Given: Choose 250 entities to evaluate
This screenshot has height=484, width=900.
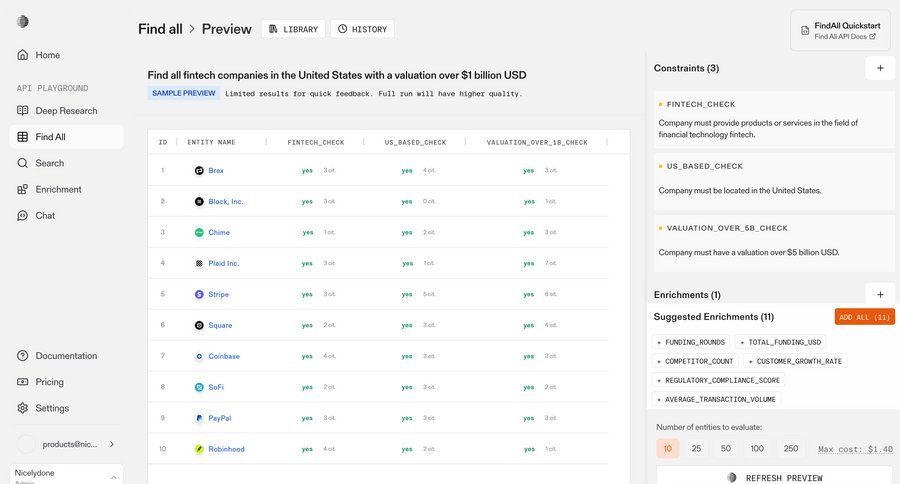Looking at the screenshot, I should click(791, 449).
